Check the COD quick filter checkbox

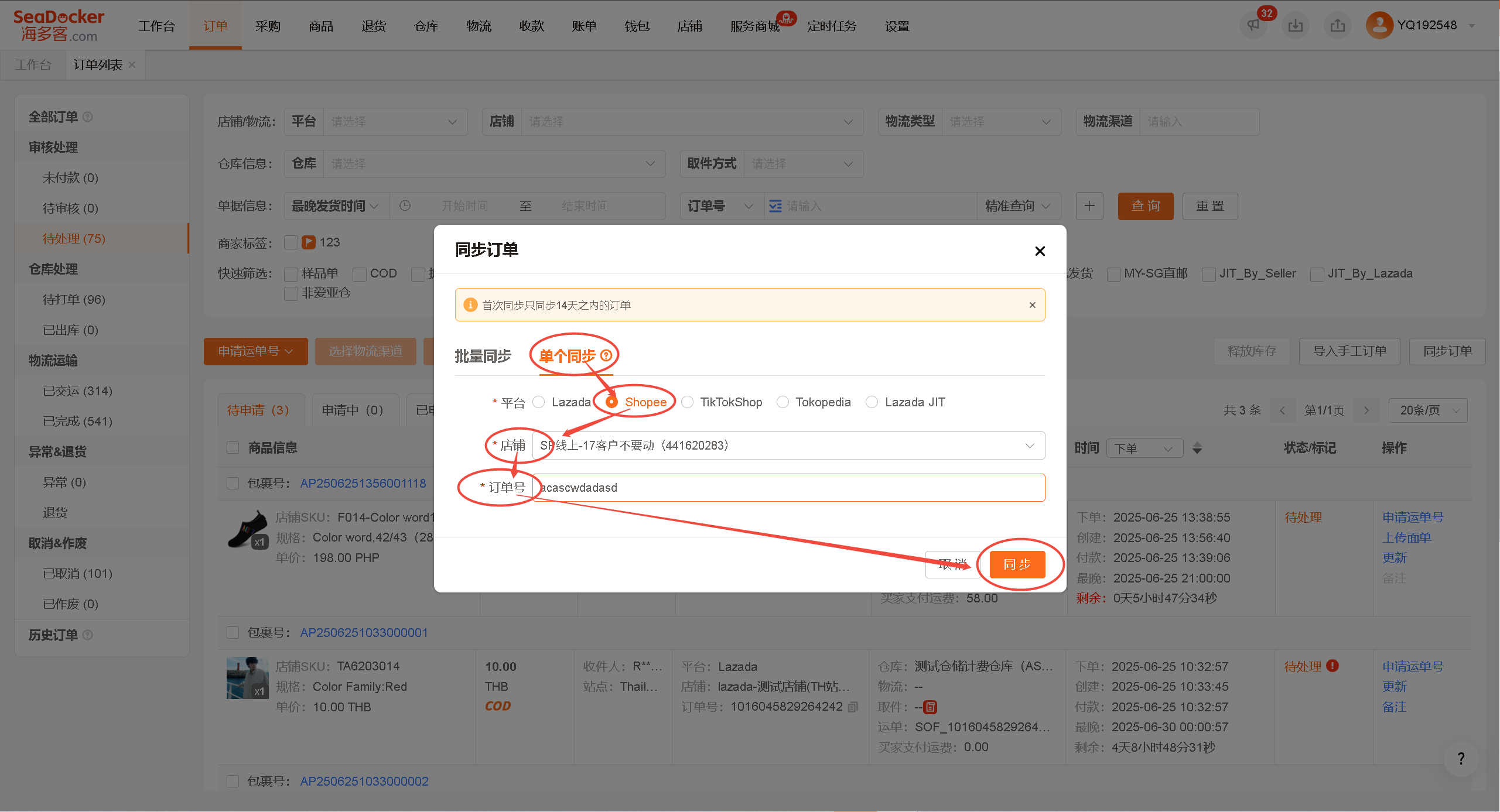point(360,274)
